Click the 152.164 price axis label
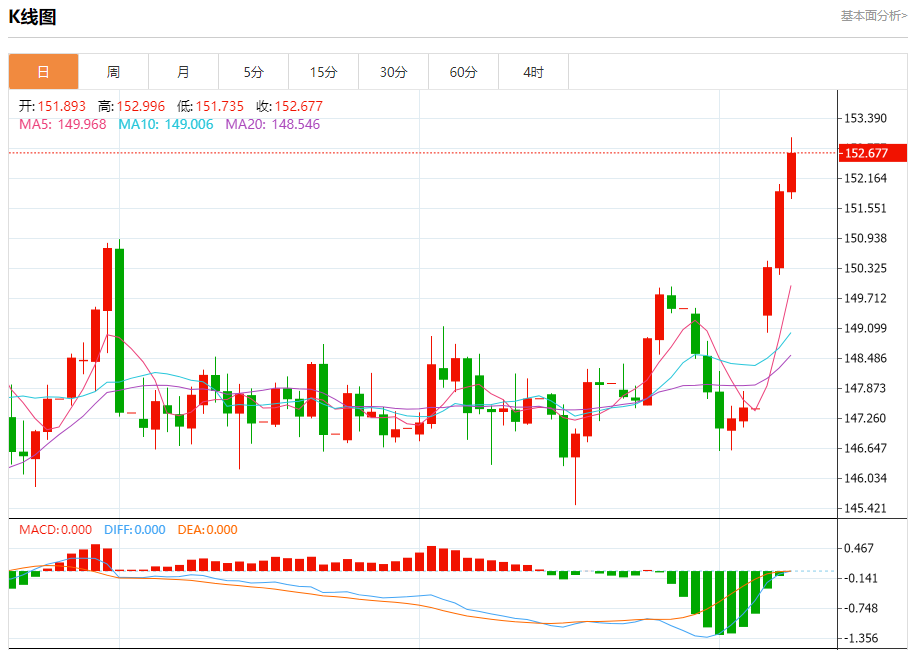This screenshot has height=650, width=913. click(x=865, y=178)
